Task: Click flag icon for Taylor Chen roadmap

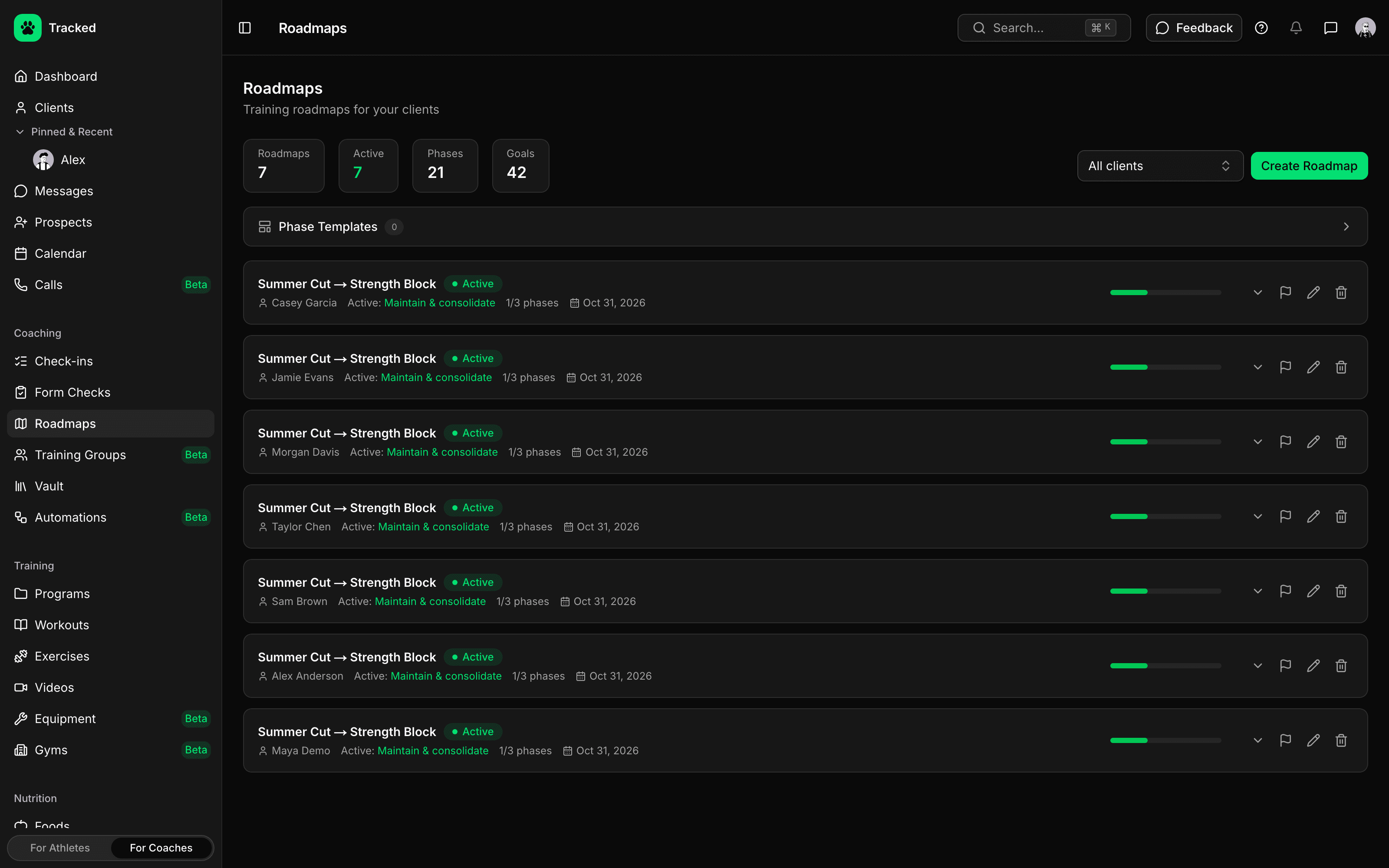Action: pyautogui.click(x=1285, y=516)
